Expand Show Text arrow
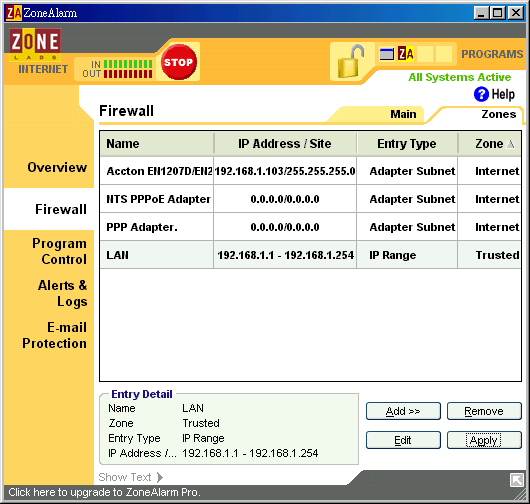The width and height of the screenshot is (530, 504). click(x=160, y=477)
